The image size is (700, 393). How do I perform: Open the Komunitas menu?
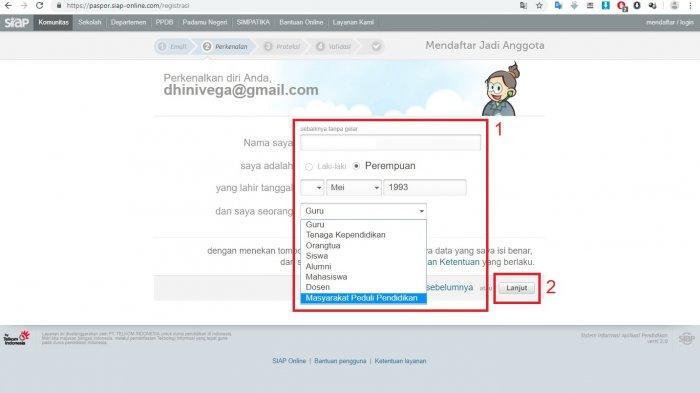pos(54,22)
